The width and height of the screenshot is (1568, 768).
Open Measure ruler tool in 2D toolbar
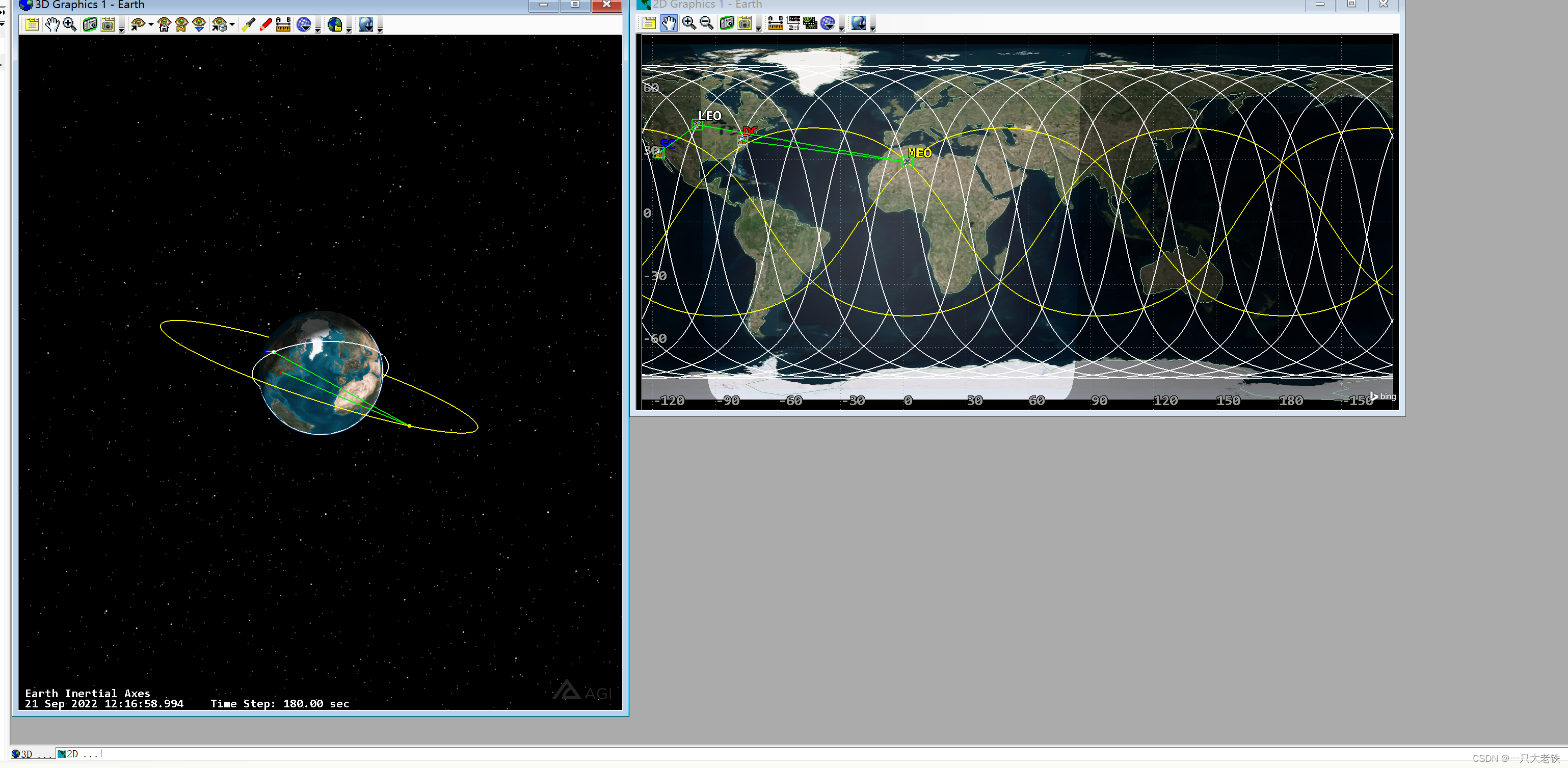click(x=775, y=23)
